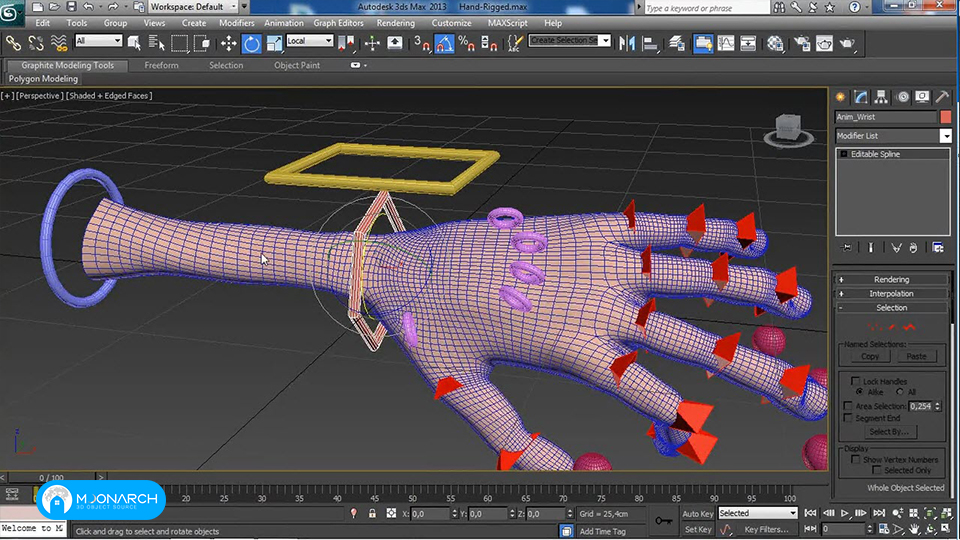Switch to the Object Paint ribbon tab
The image size is (960, 540).
(x=297, y=65)
